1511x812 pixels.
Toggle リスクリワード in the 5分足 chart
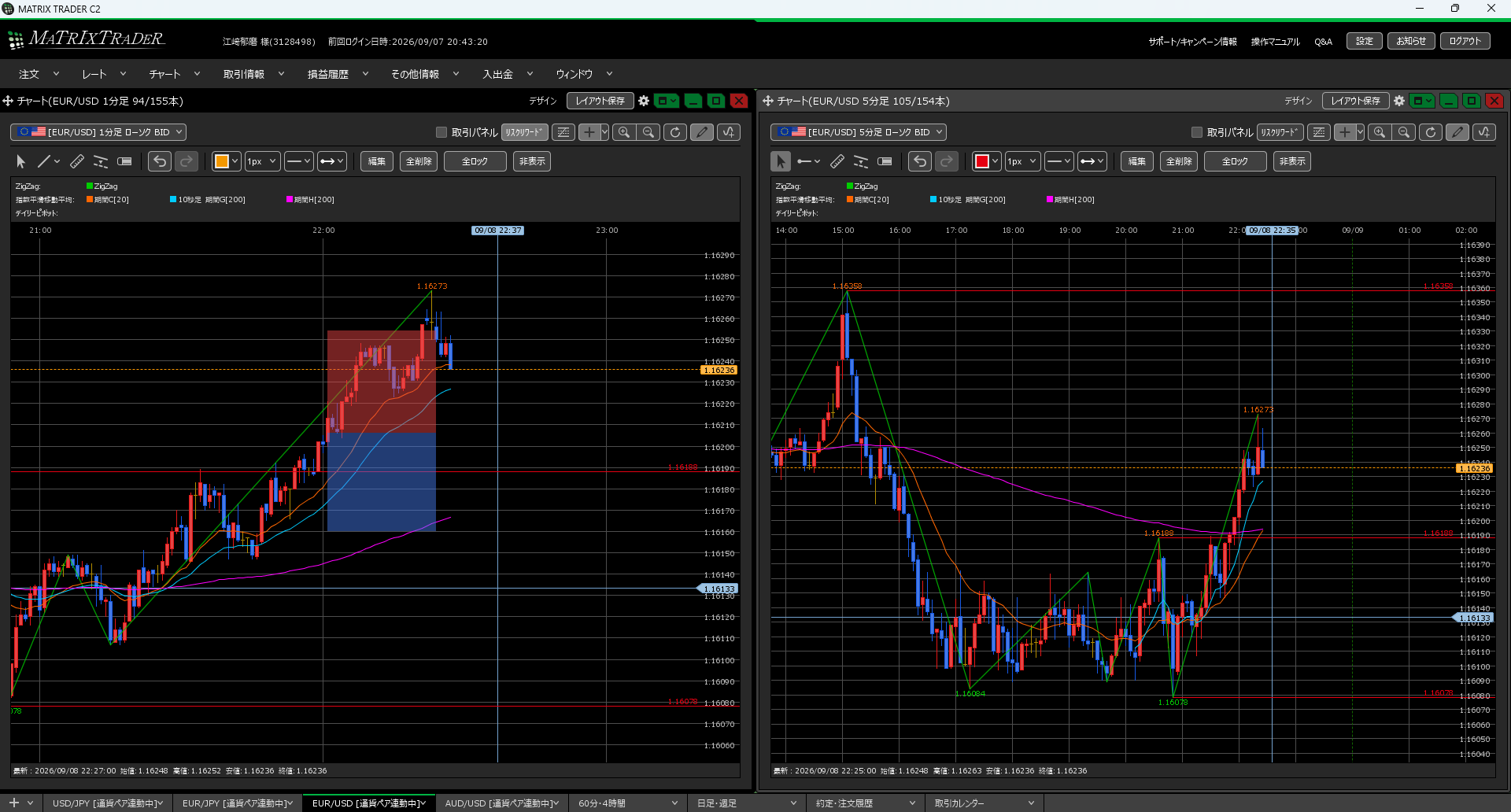coord(1280,132)
